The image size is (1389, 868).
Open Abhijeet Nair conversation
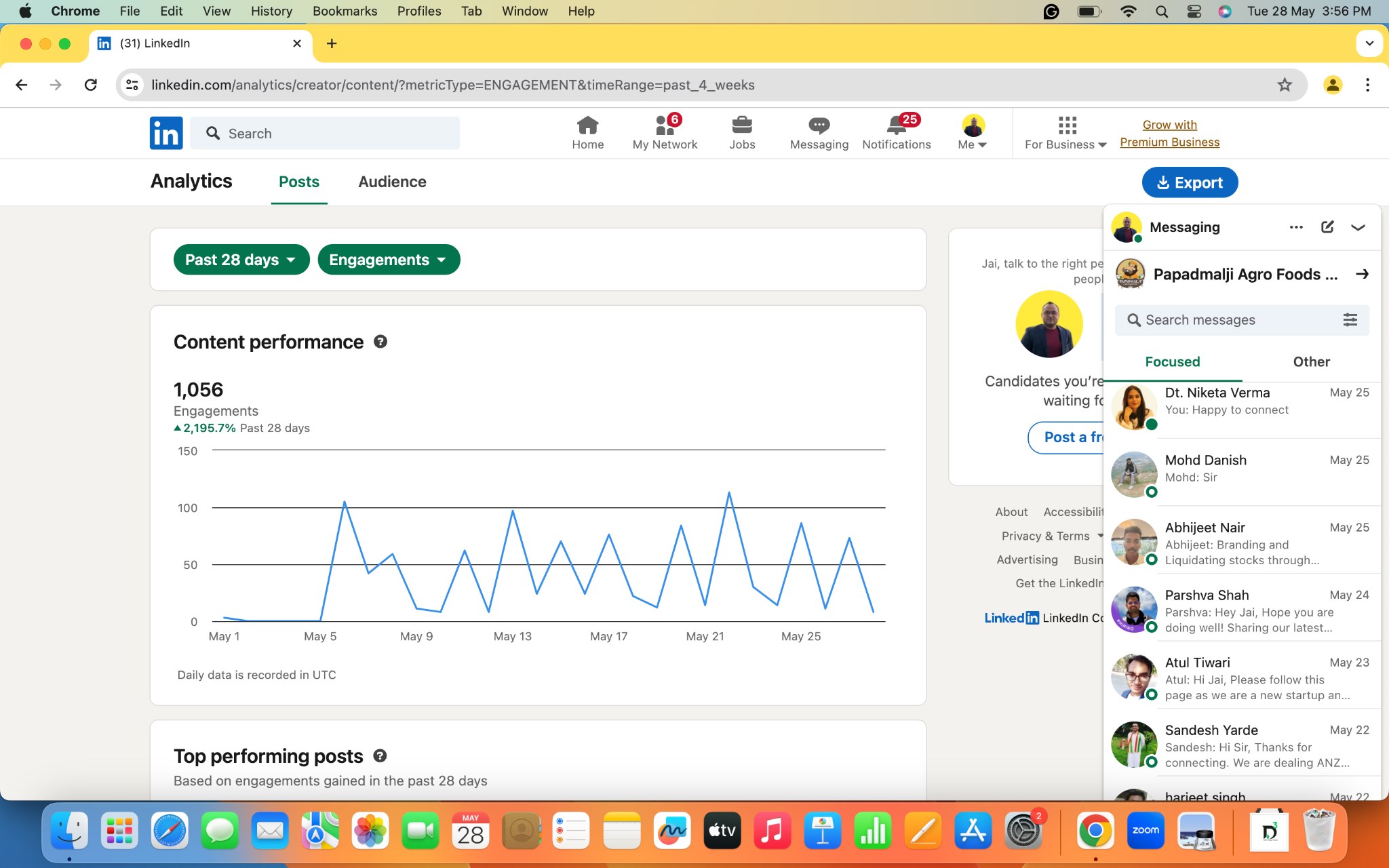click(x=1242, y=540)
